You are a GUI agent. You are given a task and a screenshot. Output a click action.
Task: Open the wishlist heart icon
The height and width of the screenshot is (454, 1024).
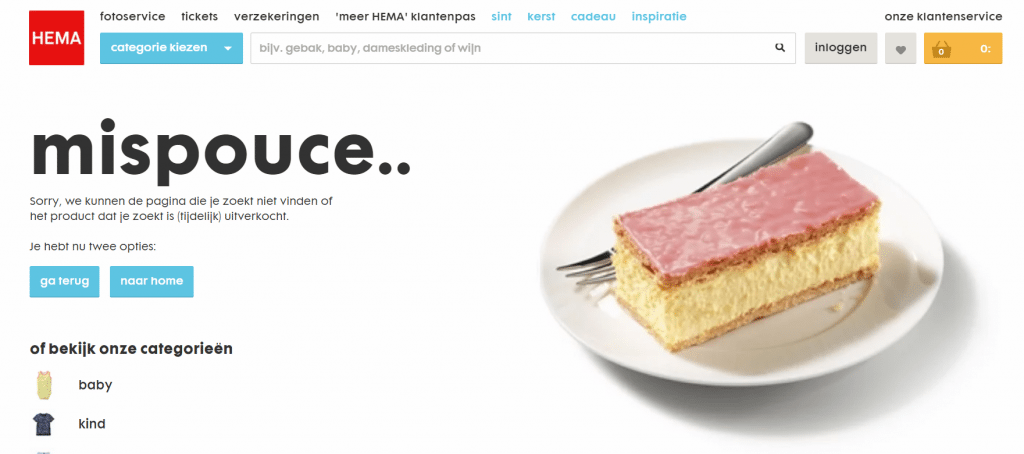pyautogui.click(x=901, y=48)
